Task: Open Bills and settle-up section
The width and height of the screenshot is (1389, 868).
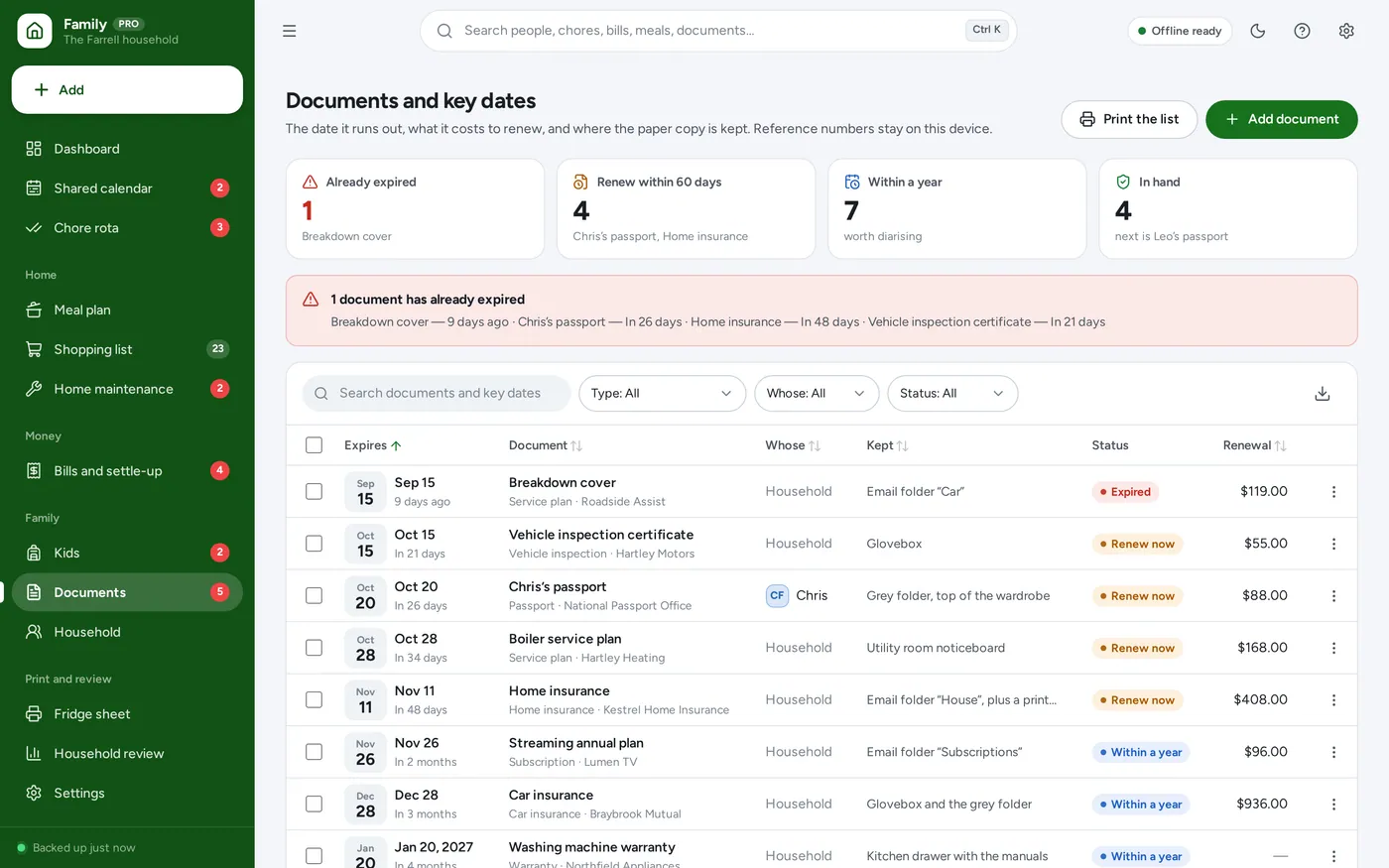Action: point(127,471)
